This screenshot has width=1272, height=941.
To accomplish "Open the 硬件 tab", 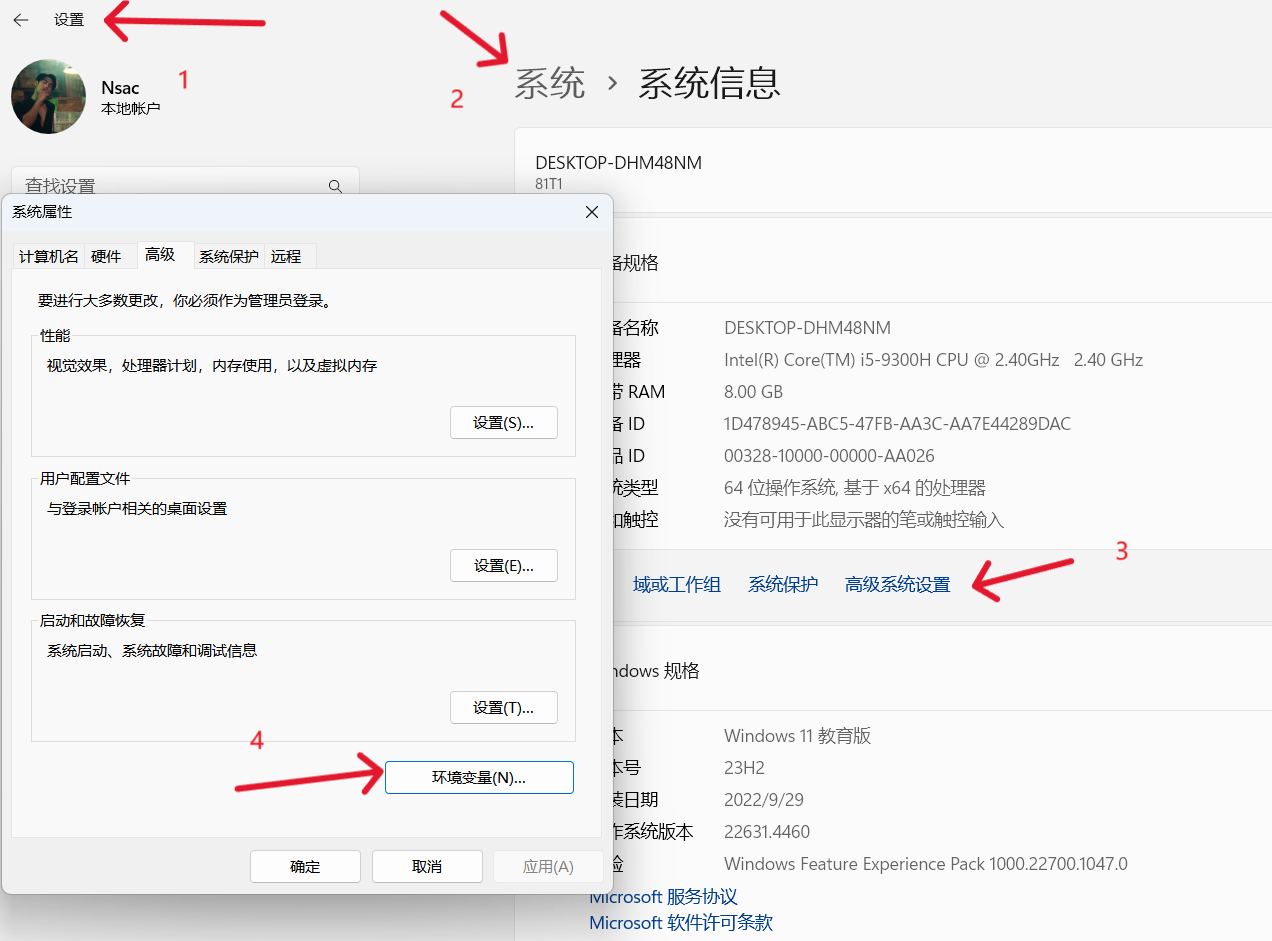I will [x=106, y=257].
